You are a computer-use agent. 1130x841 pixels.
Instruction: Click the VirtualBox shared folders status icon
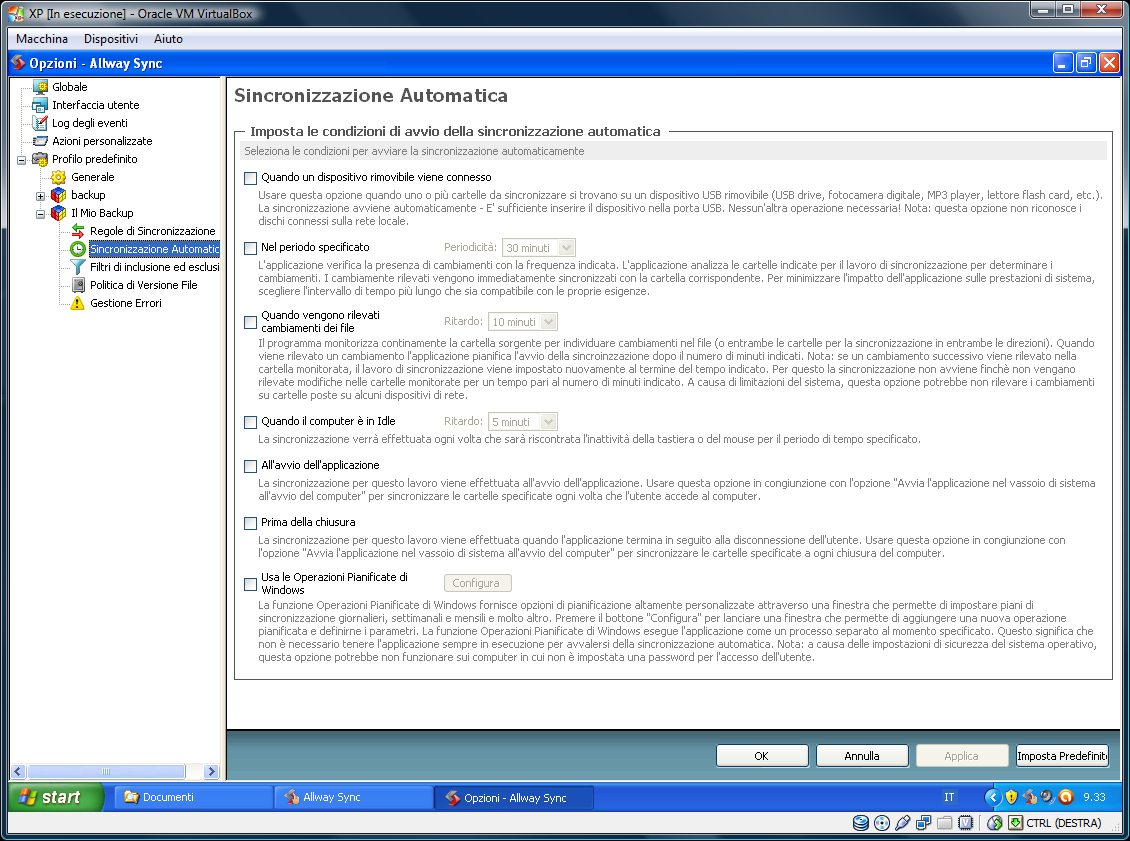[x=945, y=823]
